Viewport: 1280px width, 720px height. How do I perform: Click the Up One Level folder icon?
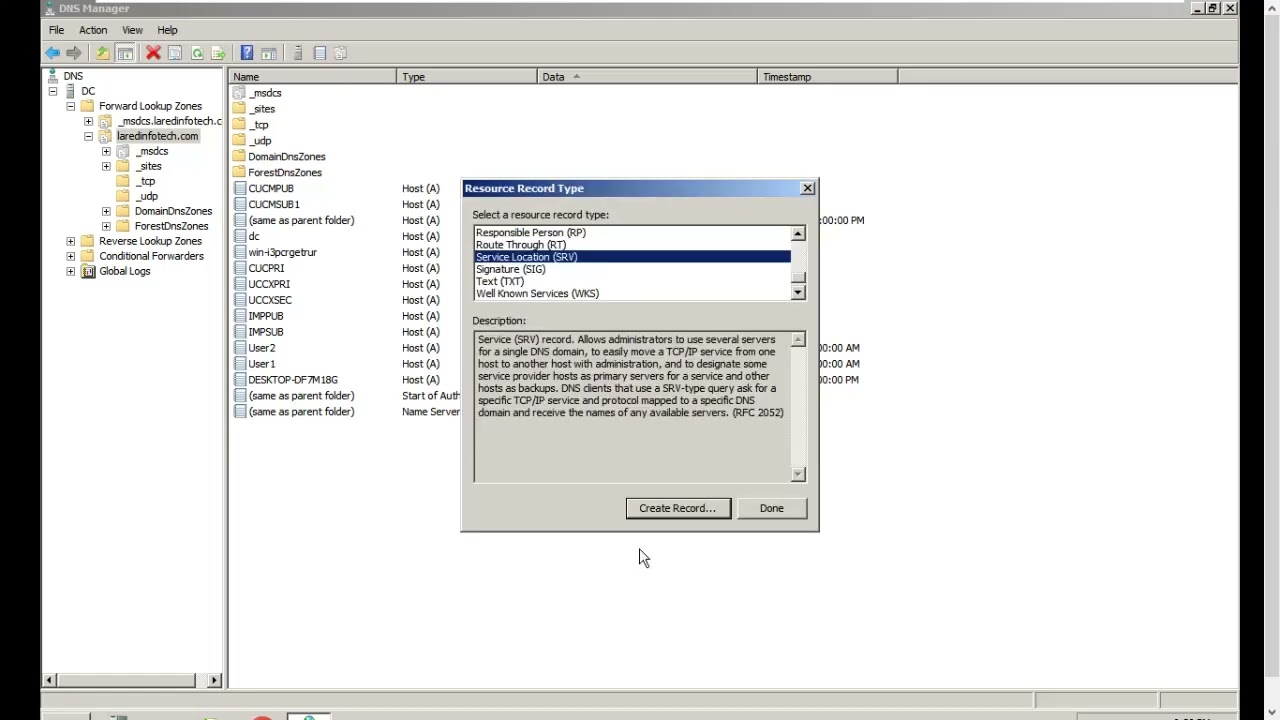103,53
